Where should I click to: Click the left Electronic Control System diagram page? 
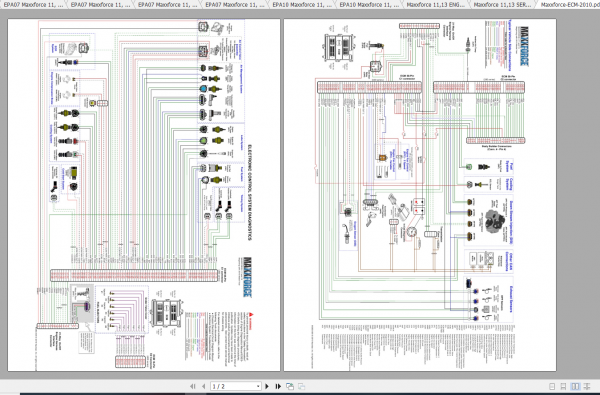tap(144, 195)
